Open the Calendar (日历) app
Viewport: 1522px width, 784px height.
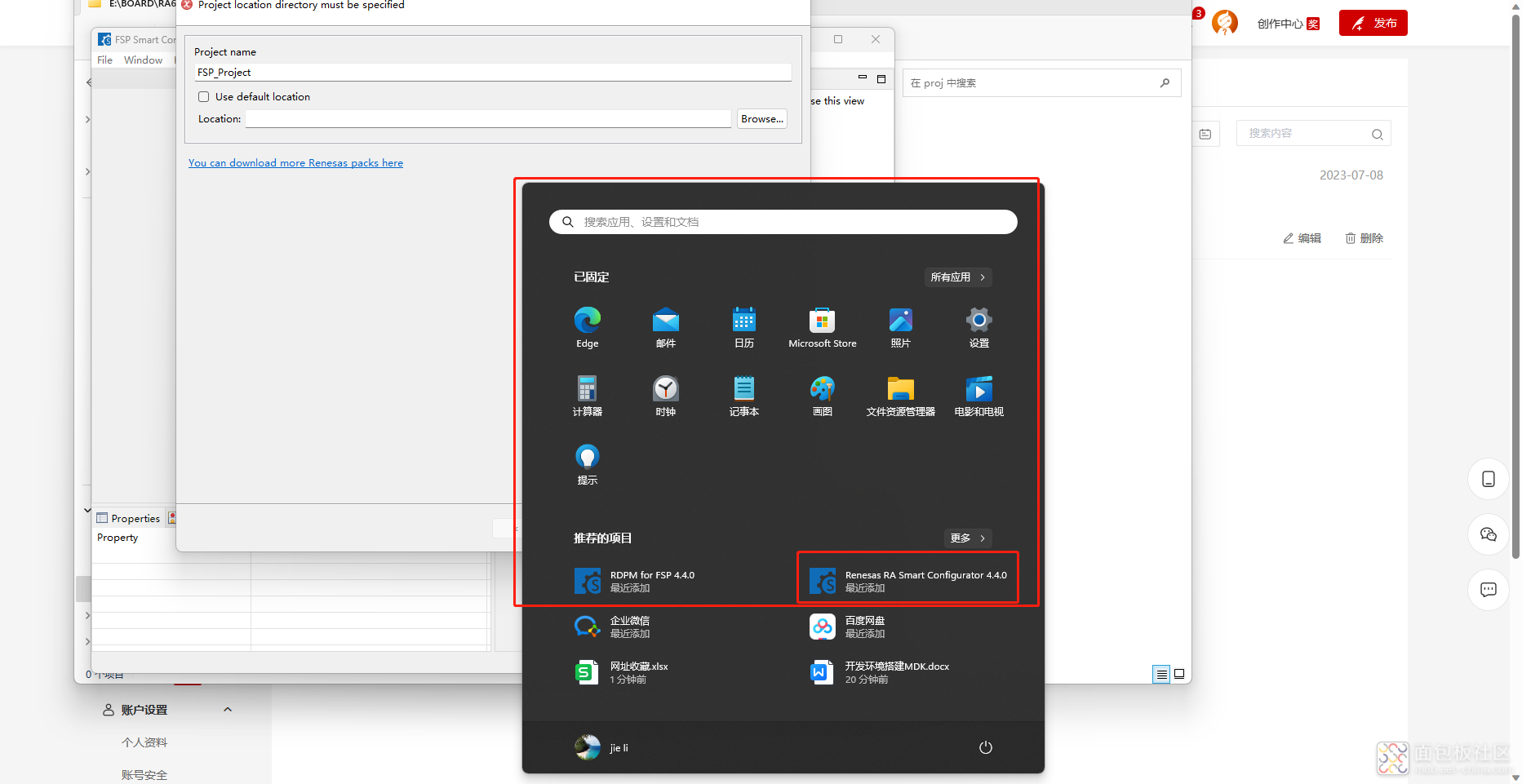744,327
